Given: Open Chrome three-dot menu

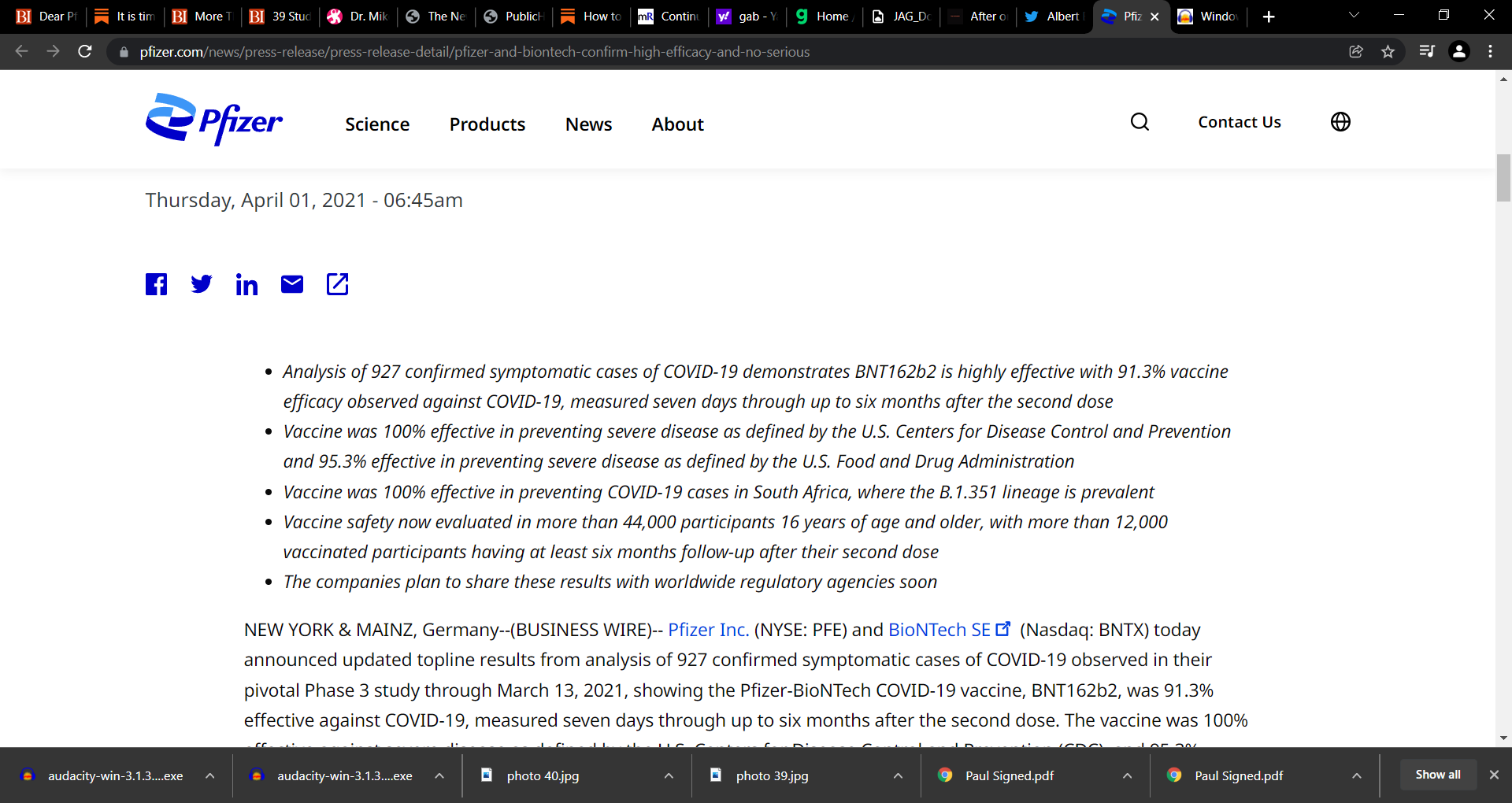Looking at the screenshot, I should [x=1490, y=52].
